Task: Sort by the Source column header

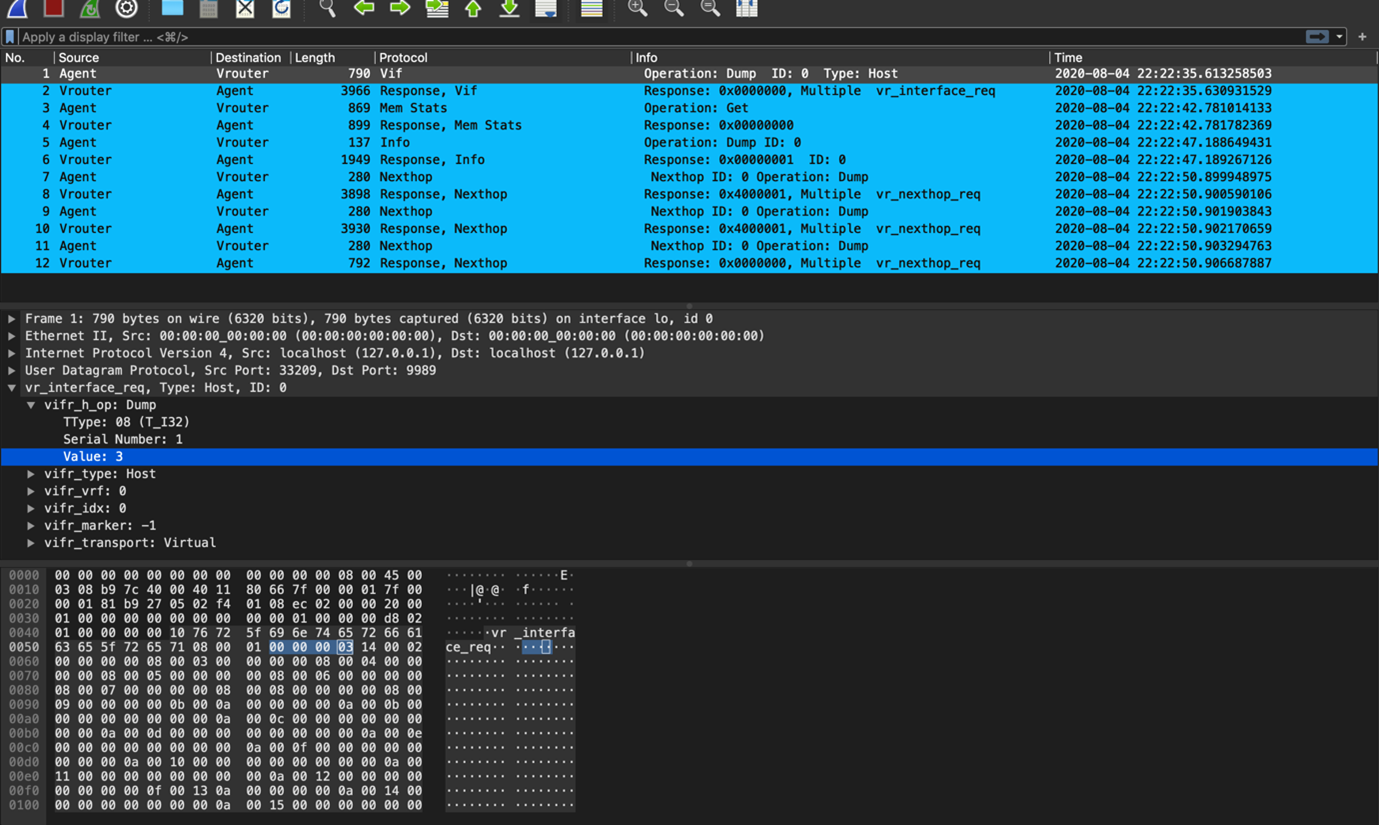Action: pyautogui.click(x=132, y=58)
